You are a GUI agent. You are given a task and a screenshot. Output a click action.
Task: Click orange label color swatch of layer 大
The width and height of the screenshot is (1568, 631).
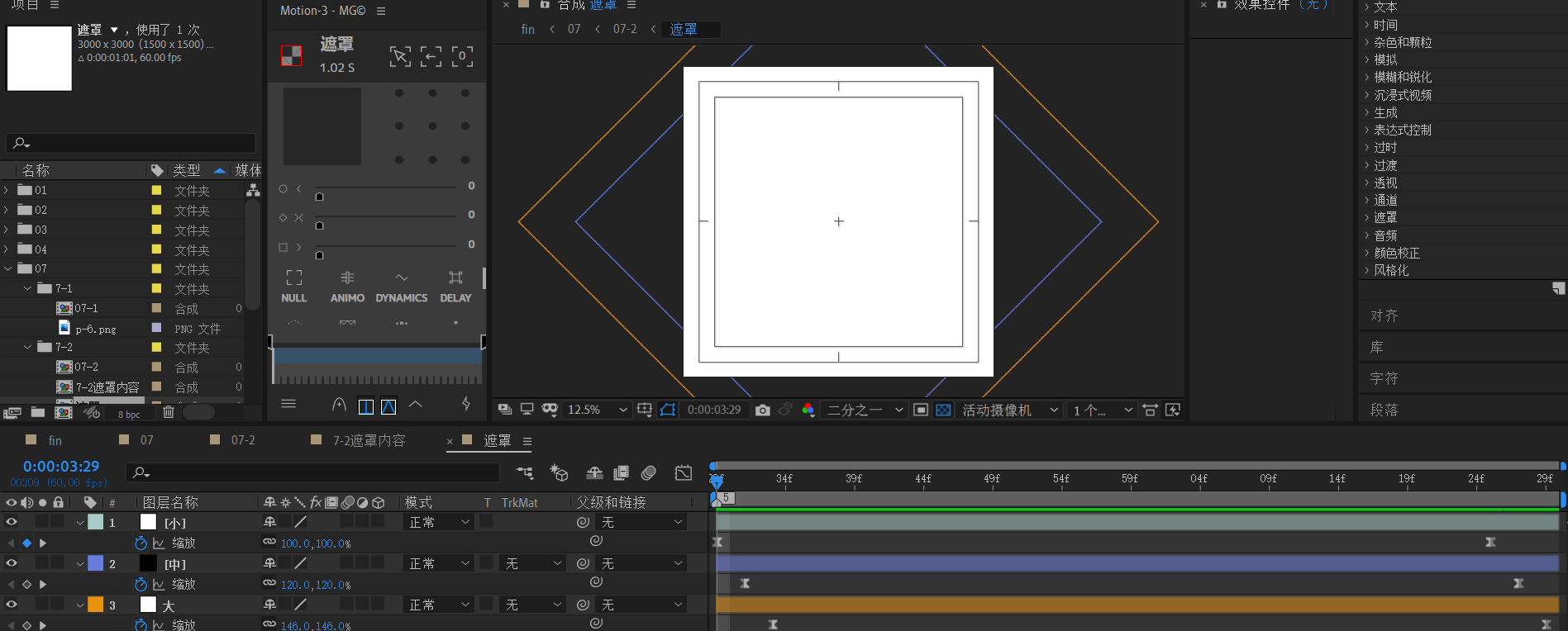(96, 605)
